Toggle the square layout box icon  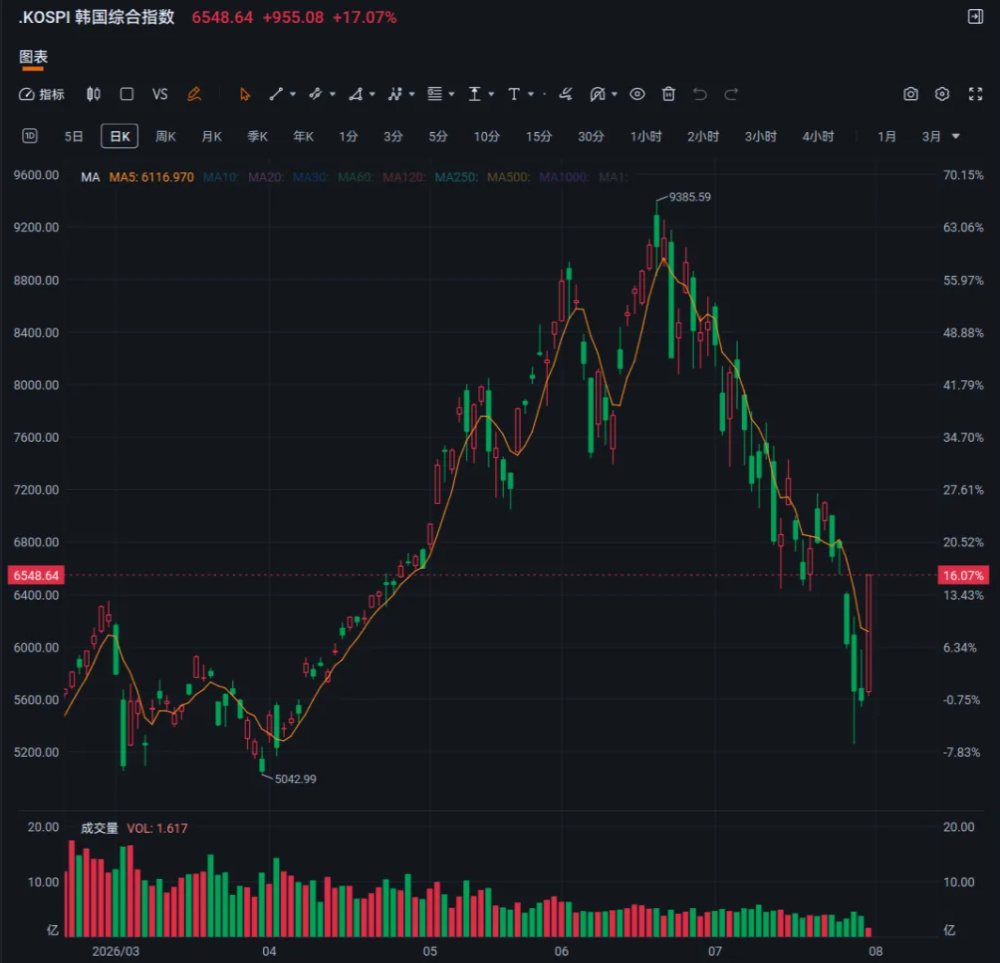(127, 94)
